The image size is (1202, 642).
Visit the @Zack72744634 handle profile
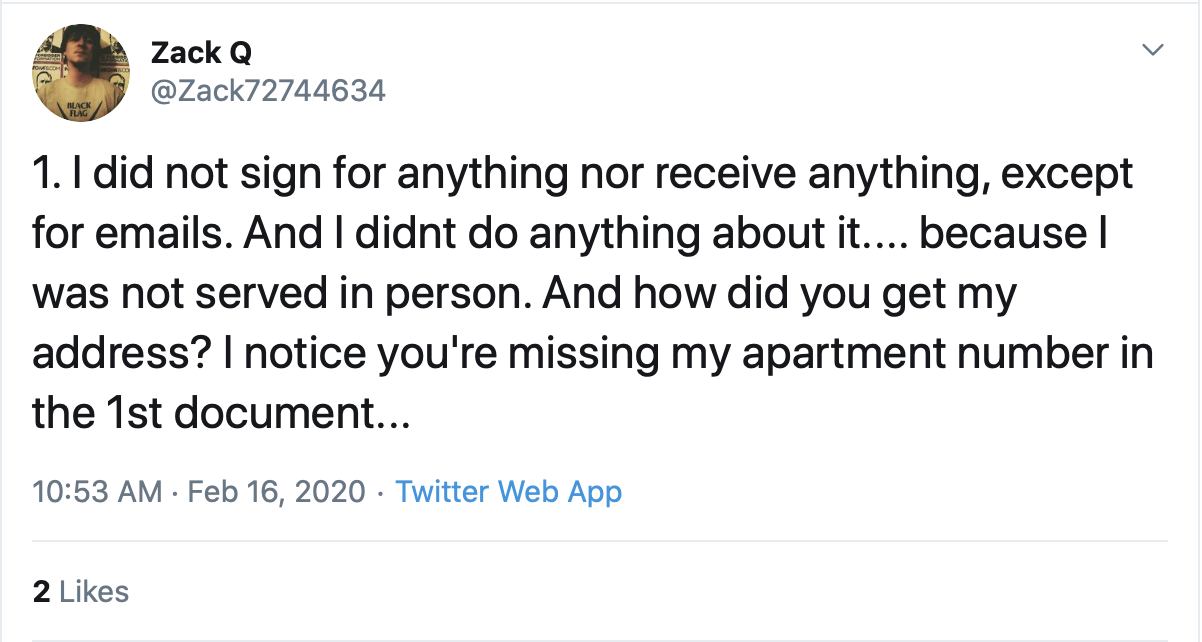pos(267,91)
